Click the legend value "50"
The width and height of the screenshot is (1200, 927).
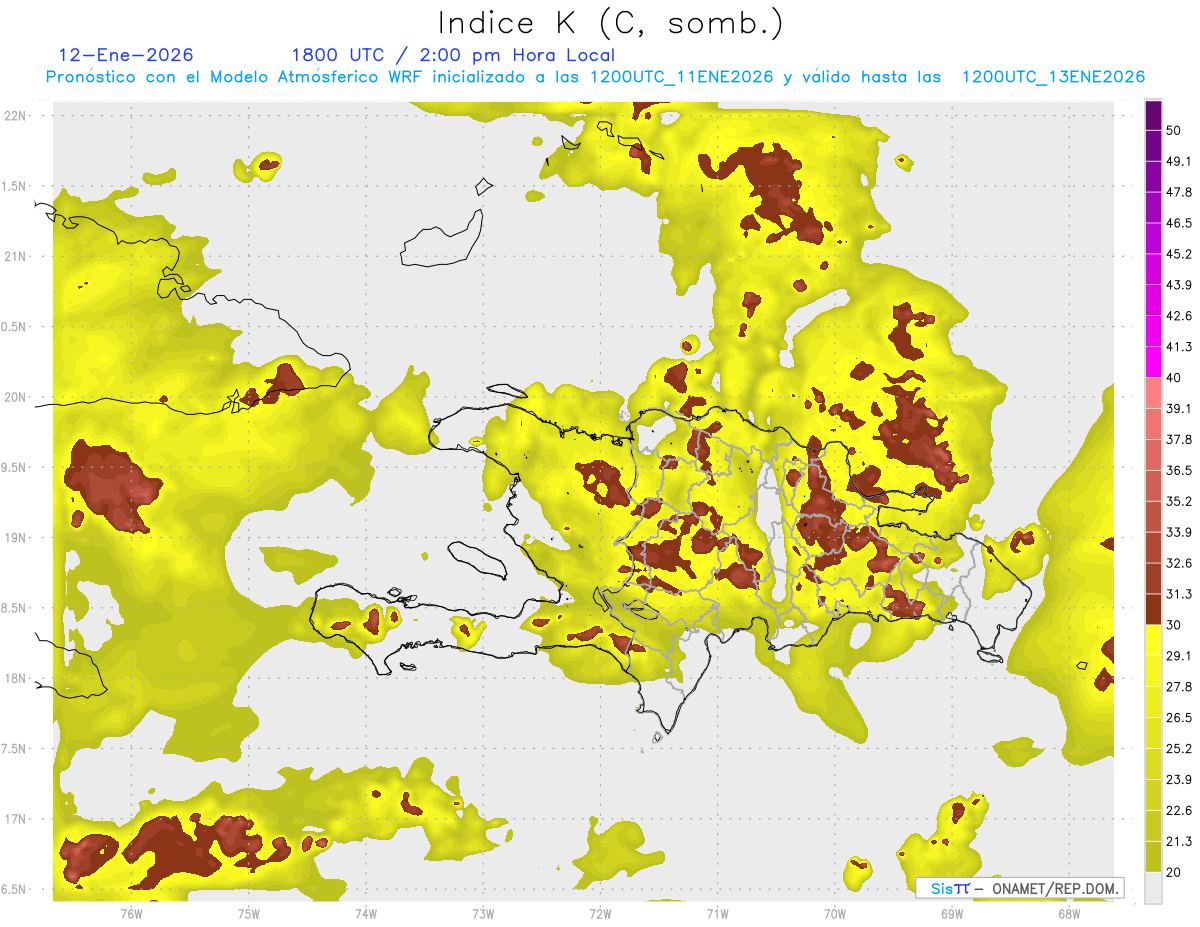1174,130
